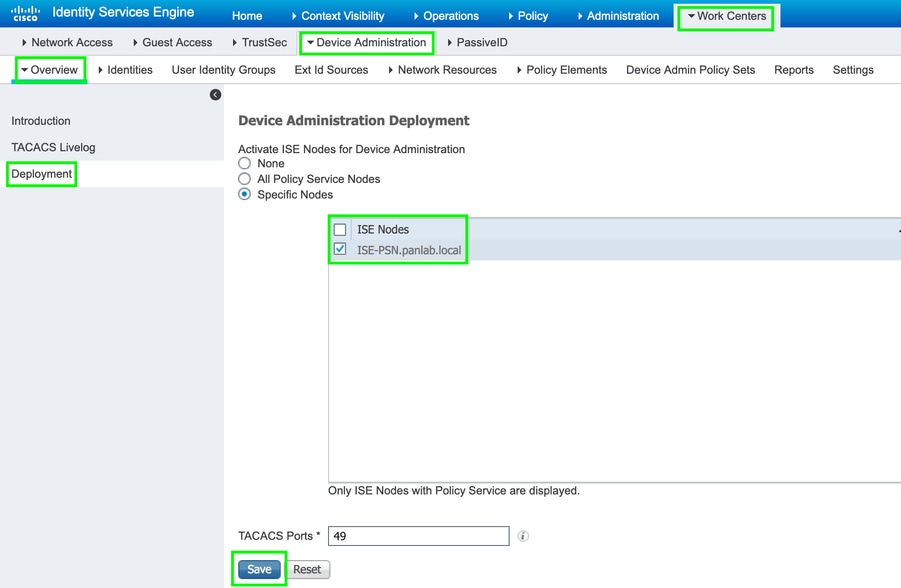Click the ISE-PSN.panlab.local node name
The width and height of the screenshot is (901, 588).
[409, 250]
